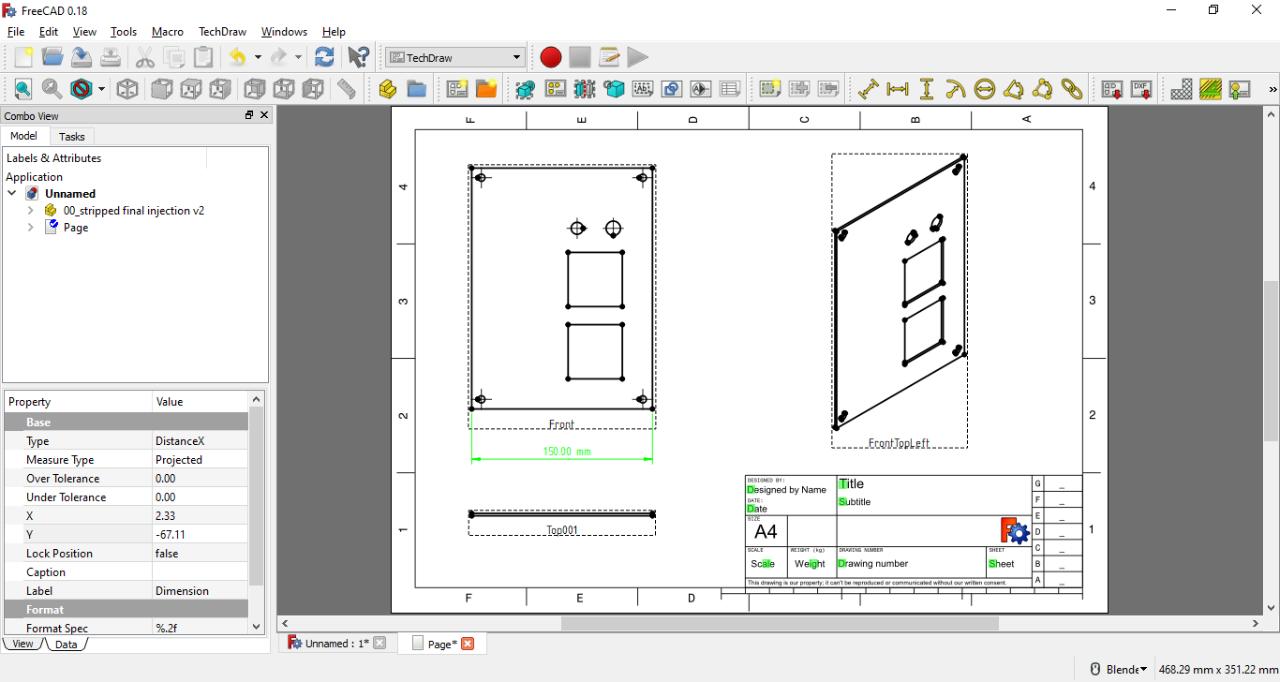Viewport: 1280px width, 682px height.
Task: Expand the Page tree item
Action: (x=31, y=227)
